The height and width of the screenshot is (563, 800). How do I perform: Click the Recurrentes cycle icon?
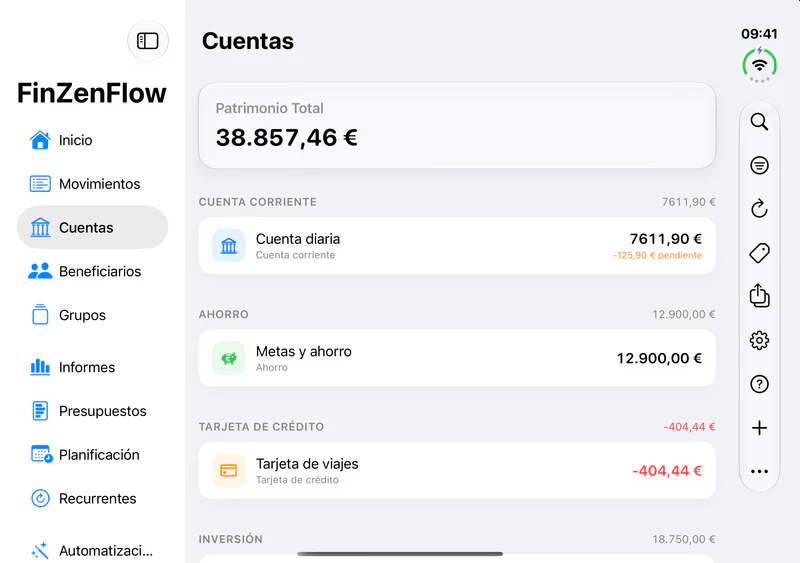[40, 498]
